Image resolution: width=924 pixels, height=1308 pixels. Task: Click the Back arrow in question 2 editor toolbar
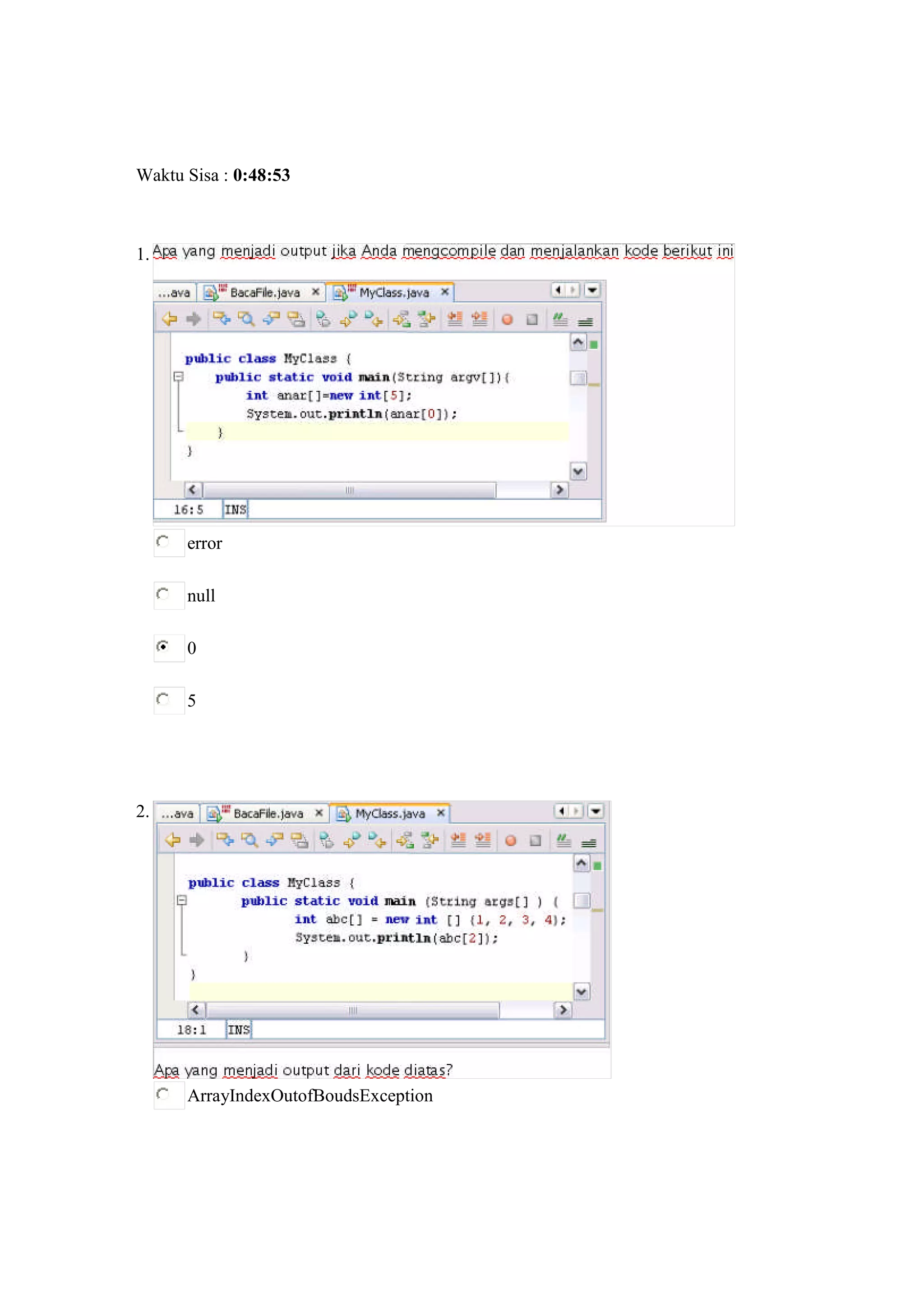click(173, 840)
